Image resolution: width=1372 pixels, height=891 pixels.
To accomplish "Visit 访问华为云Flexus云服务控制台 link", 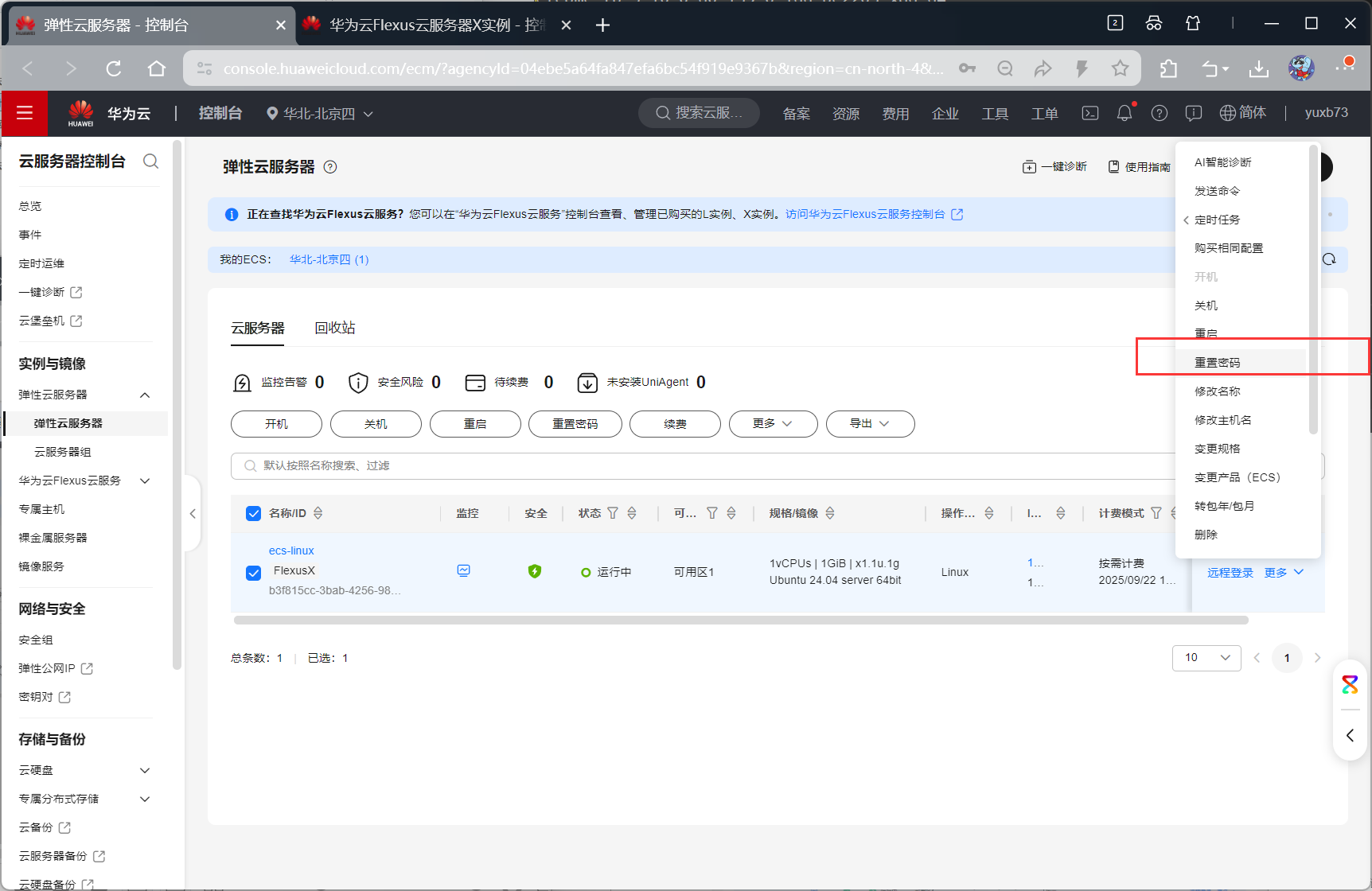I will [x=874, y=214].
